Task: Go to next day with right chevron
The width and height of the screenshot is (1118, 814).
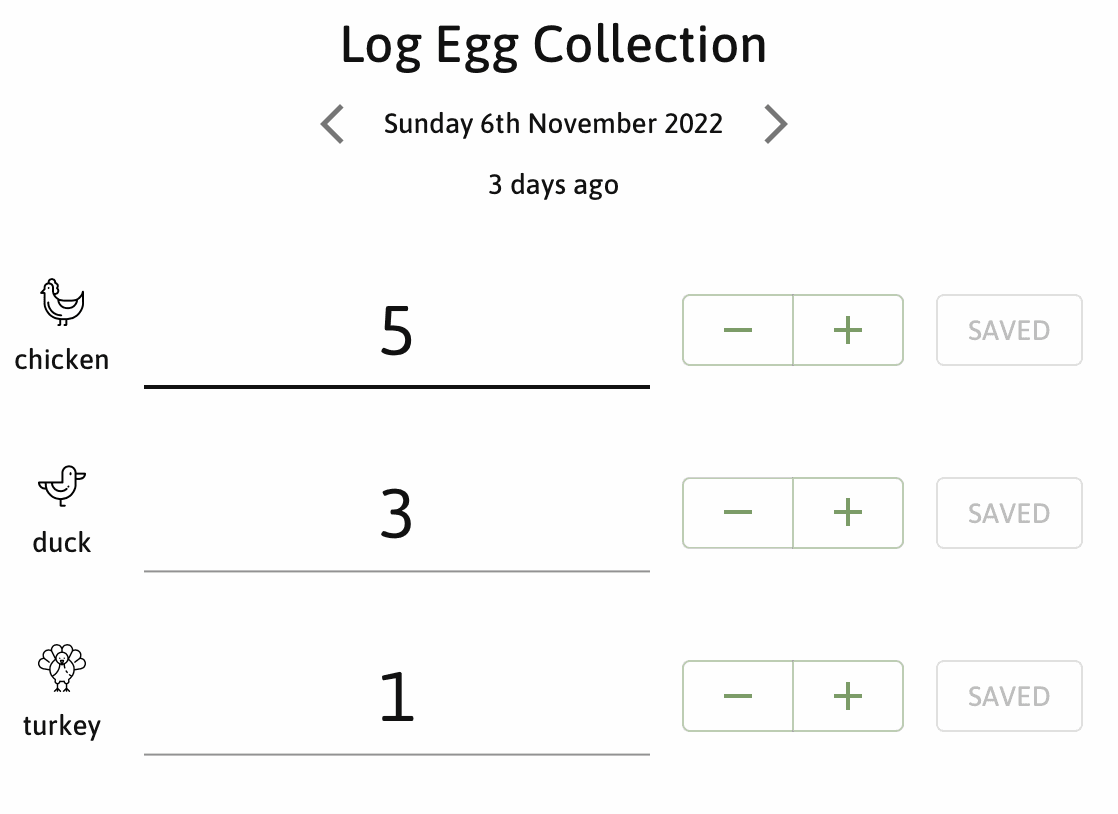Action: [775, 124]
